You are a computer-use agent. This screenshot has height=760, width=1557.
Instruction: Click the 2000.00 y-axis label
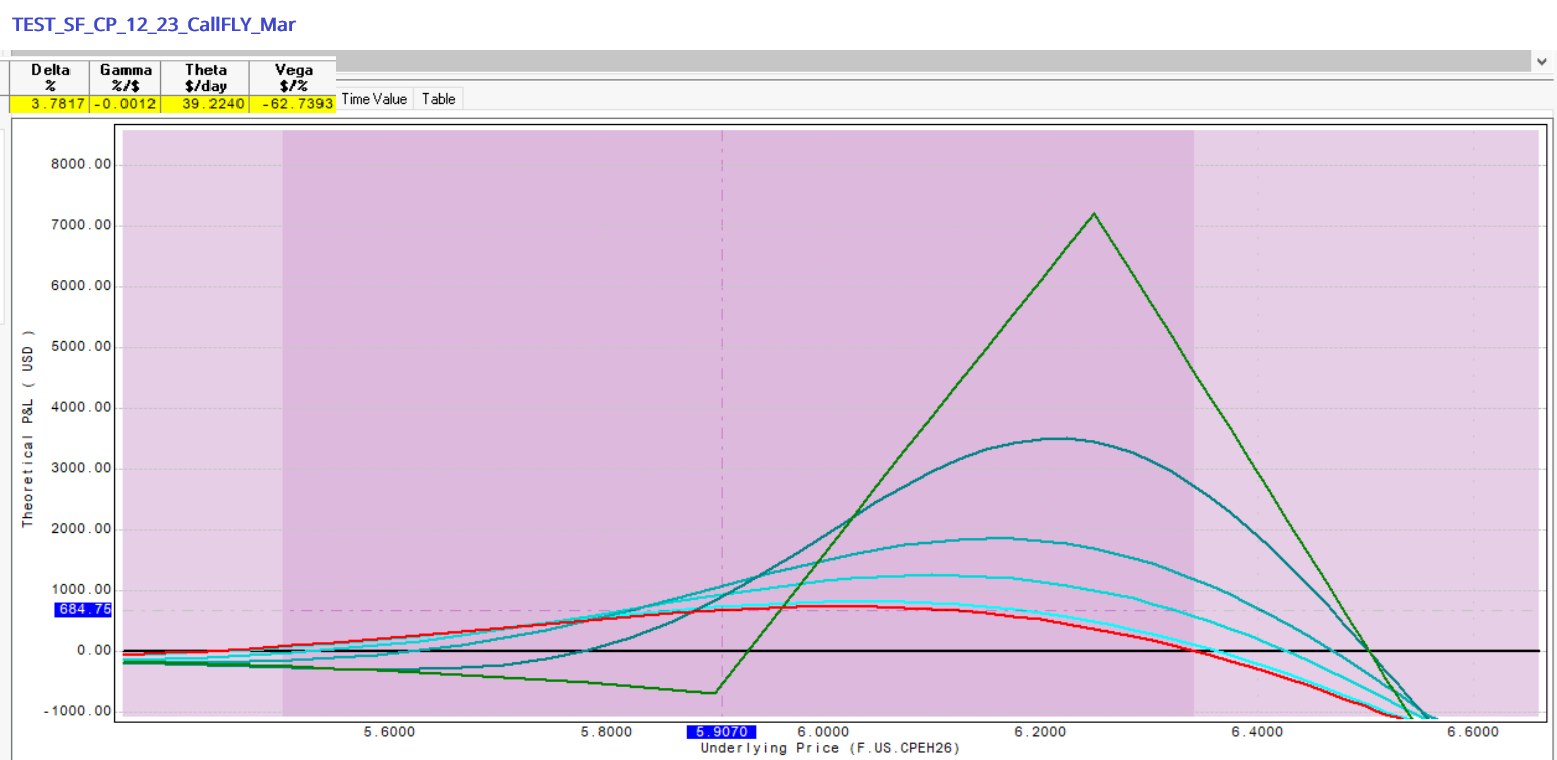[82, 529]
